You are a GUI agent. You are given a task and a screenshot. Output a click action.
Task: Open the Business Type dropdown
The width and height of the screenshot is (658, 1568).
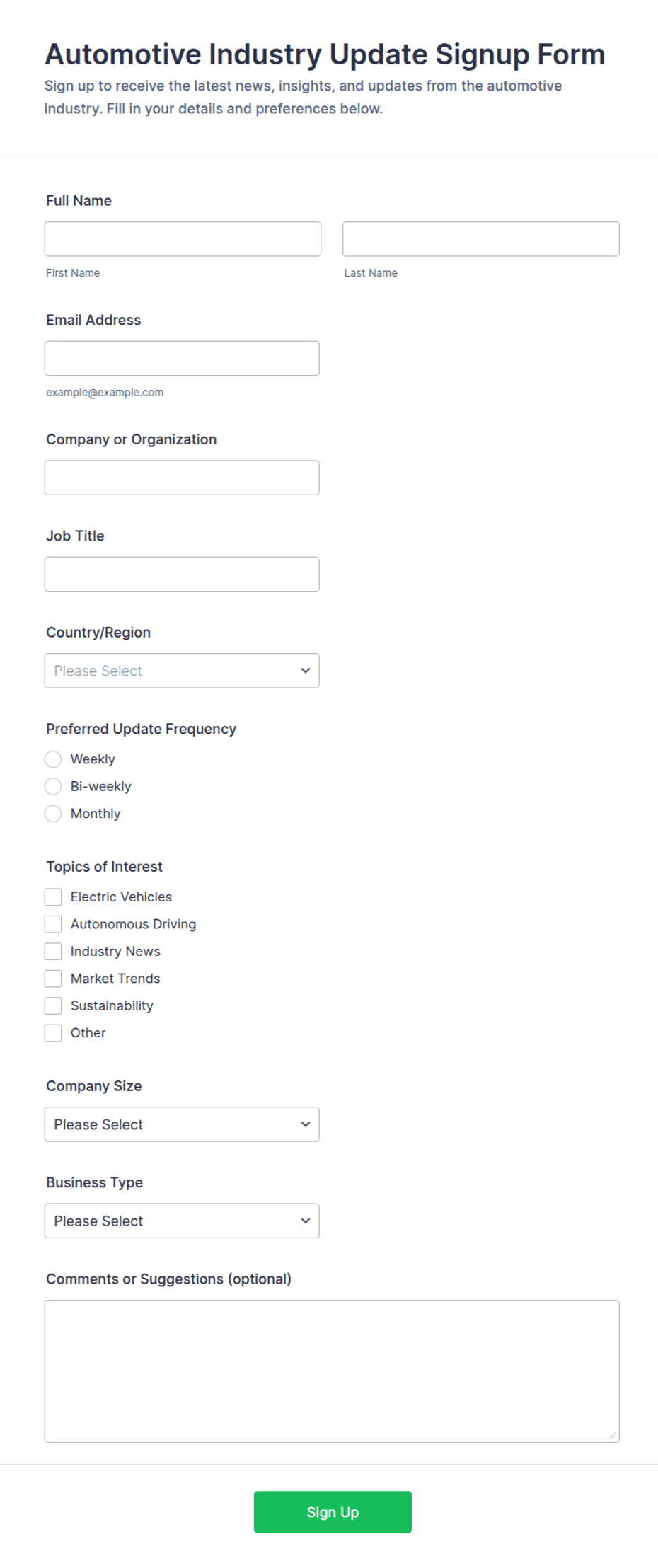click(x=182, y=1221)
